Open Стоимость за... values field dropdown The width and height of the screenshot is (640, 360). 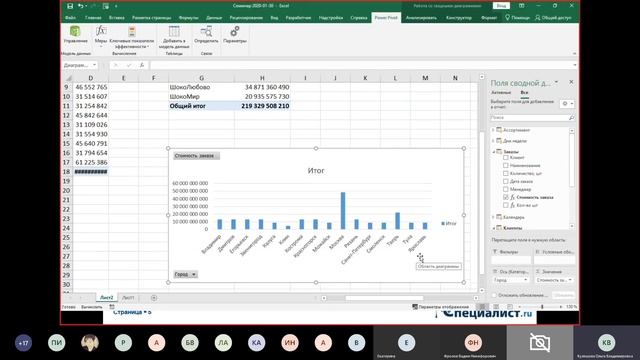(x=570, y=280)
